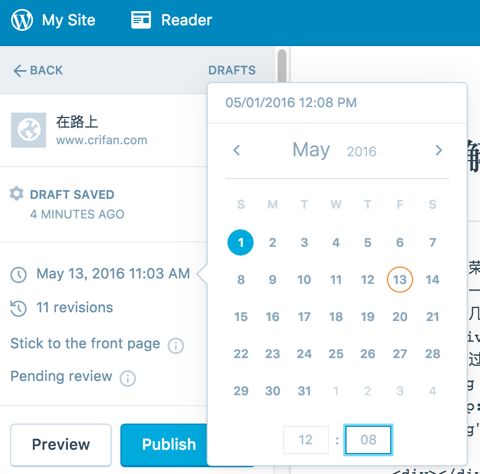Select May 18 in calendar
This screenshot has height=474, width=480.
click(x=336, y=316)
